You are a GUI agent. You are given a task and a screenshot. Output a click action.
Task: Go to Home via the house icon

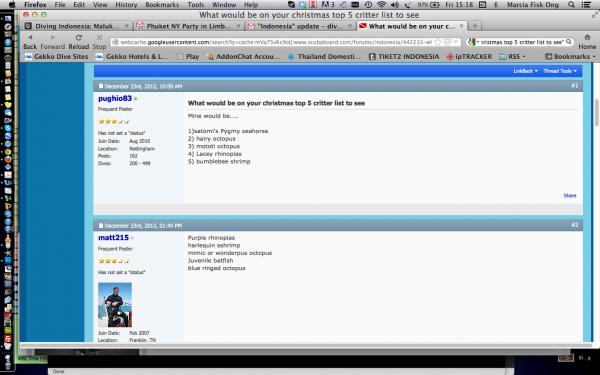click(587, 38)
